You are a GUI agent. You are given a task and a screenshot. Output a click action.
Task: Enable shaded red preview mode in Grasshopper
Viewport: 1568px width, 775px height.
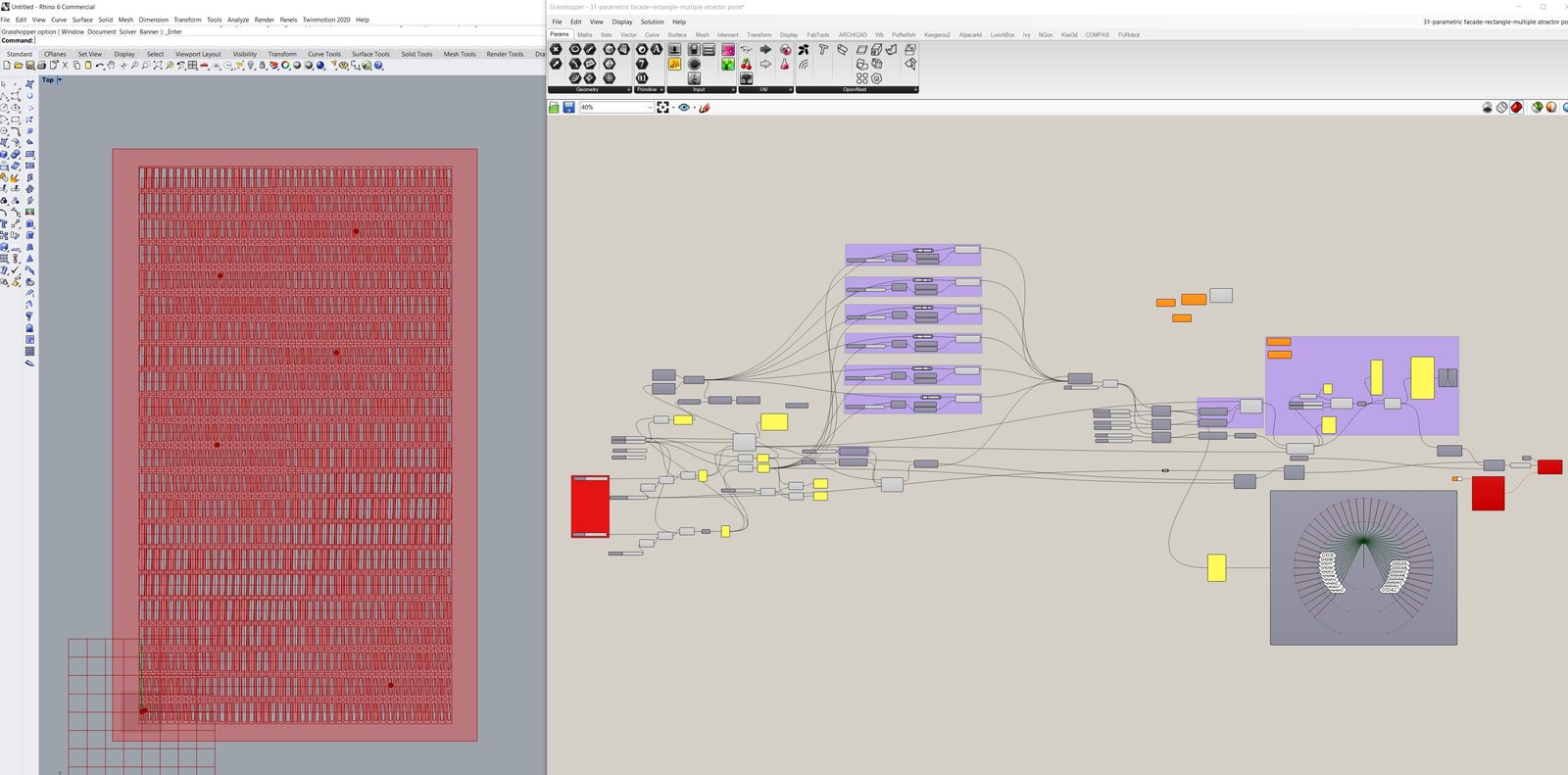click(1516, 107)
